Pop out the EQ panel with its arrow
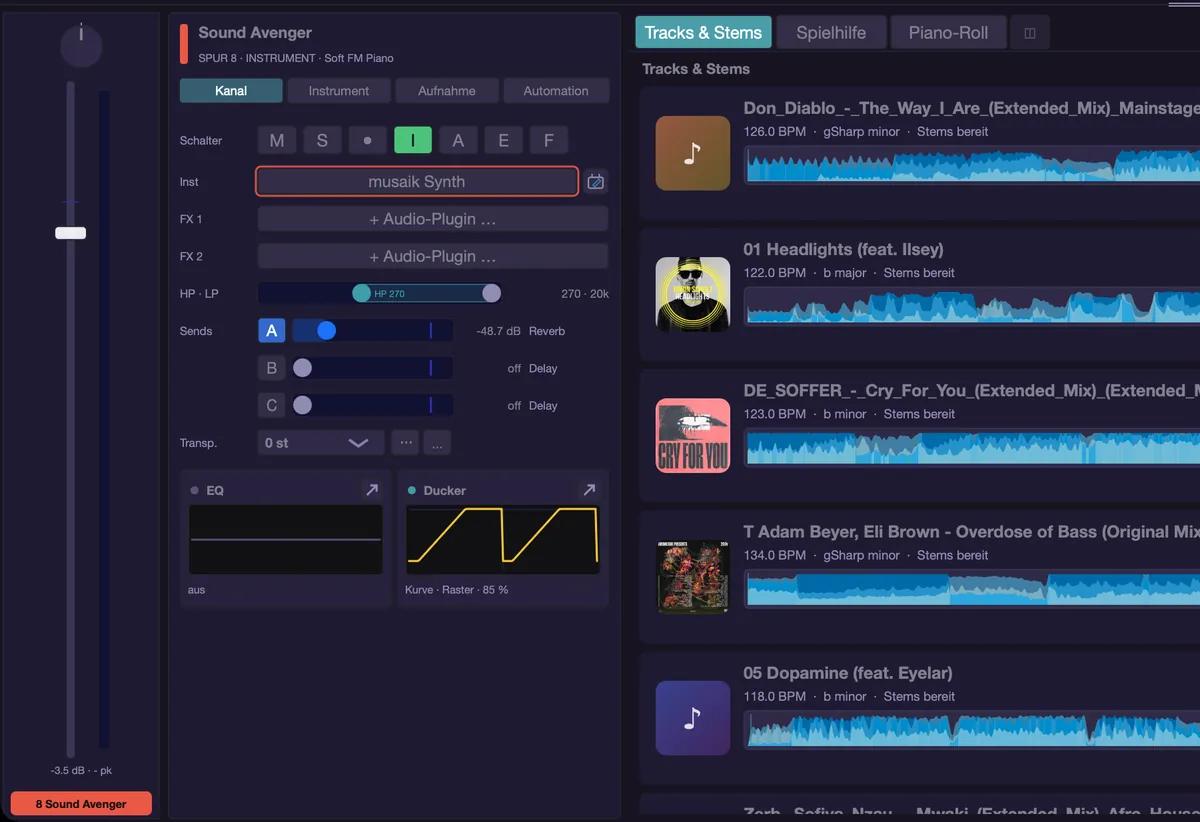Image resolution: width=1200 pixels, height=822 pixels. [372, 490]
